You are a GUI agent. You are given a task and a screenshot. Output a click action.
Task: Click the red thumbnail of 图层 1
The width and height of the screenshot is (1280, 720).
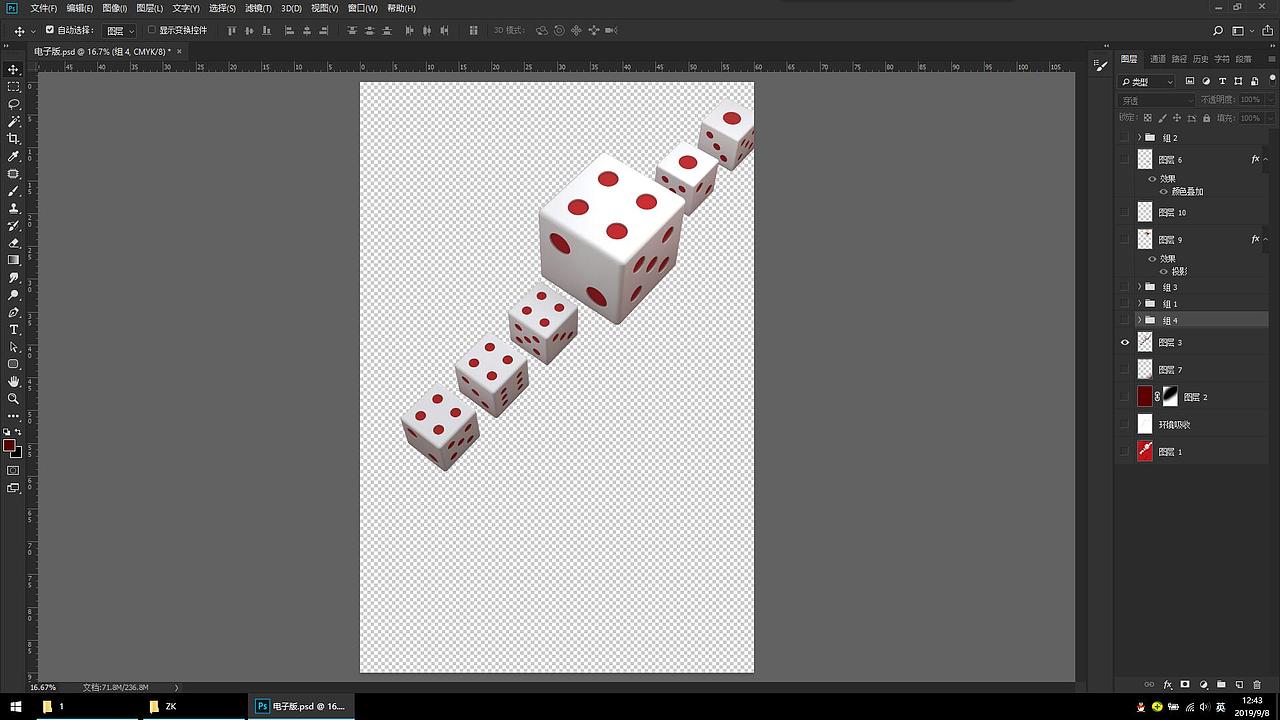pyautogui.click(x=1145, y=452)
